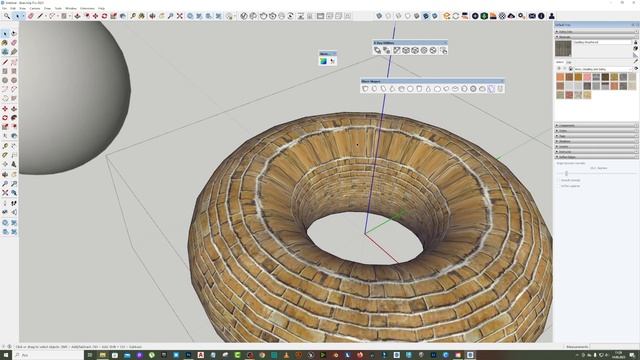This screenshot has width=640, height=360.
Task: Open the Windows Start menu
Action: 6,355
